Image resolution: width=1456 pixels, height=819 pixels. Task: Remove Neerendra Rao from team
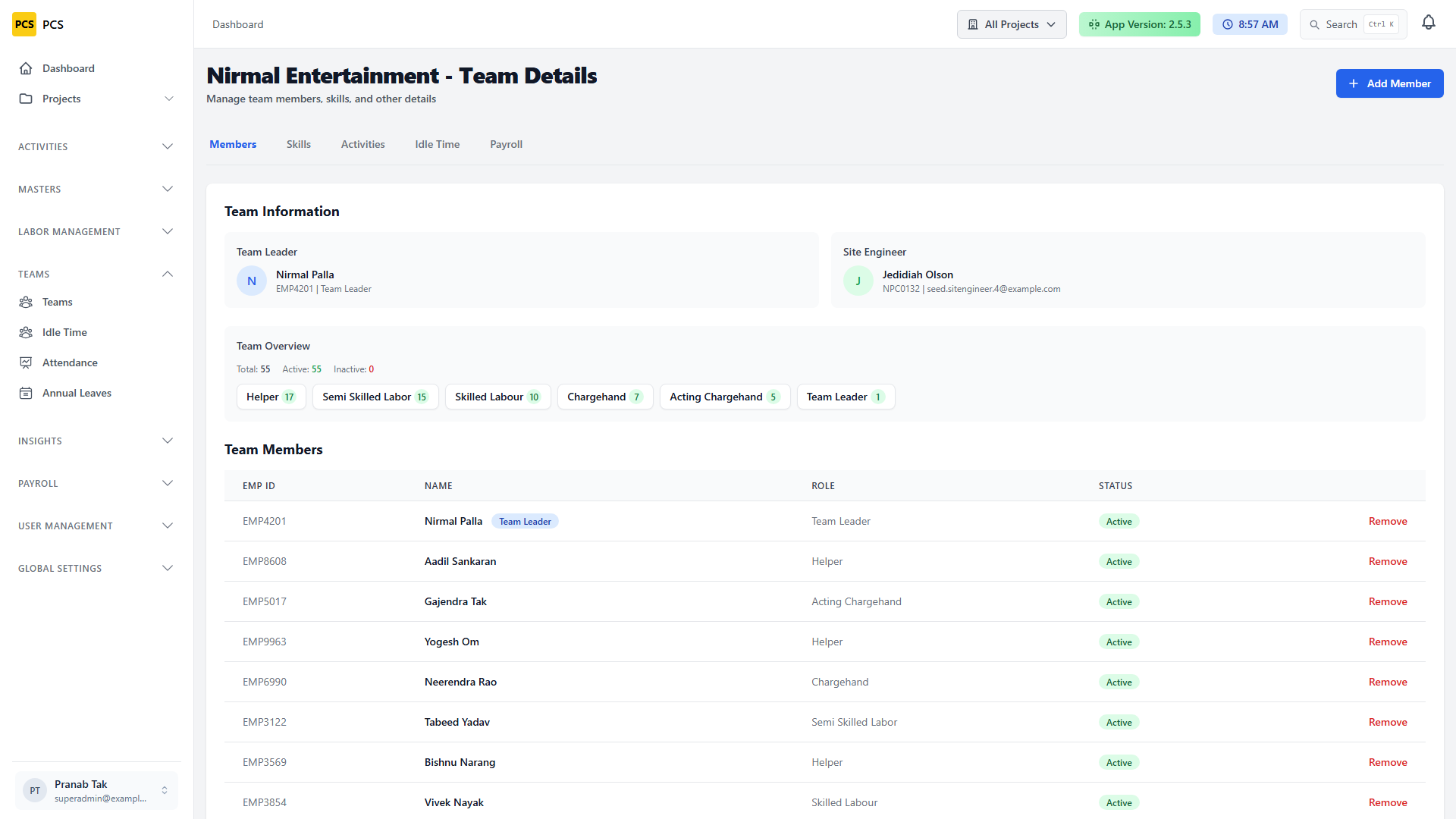[x=1388, y=682]
